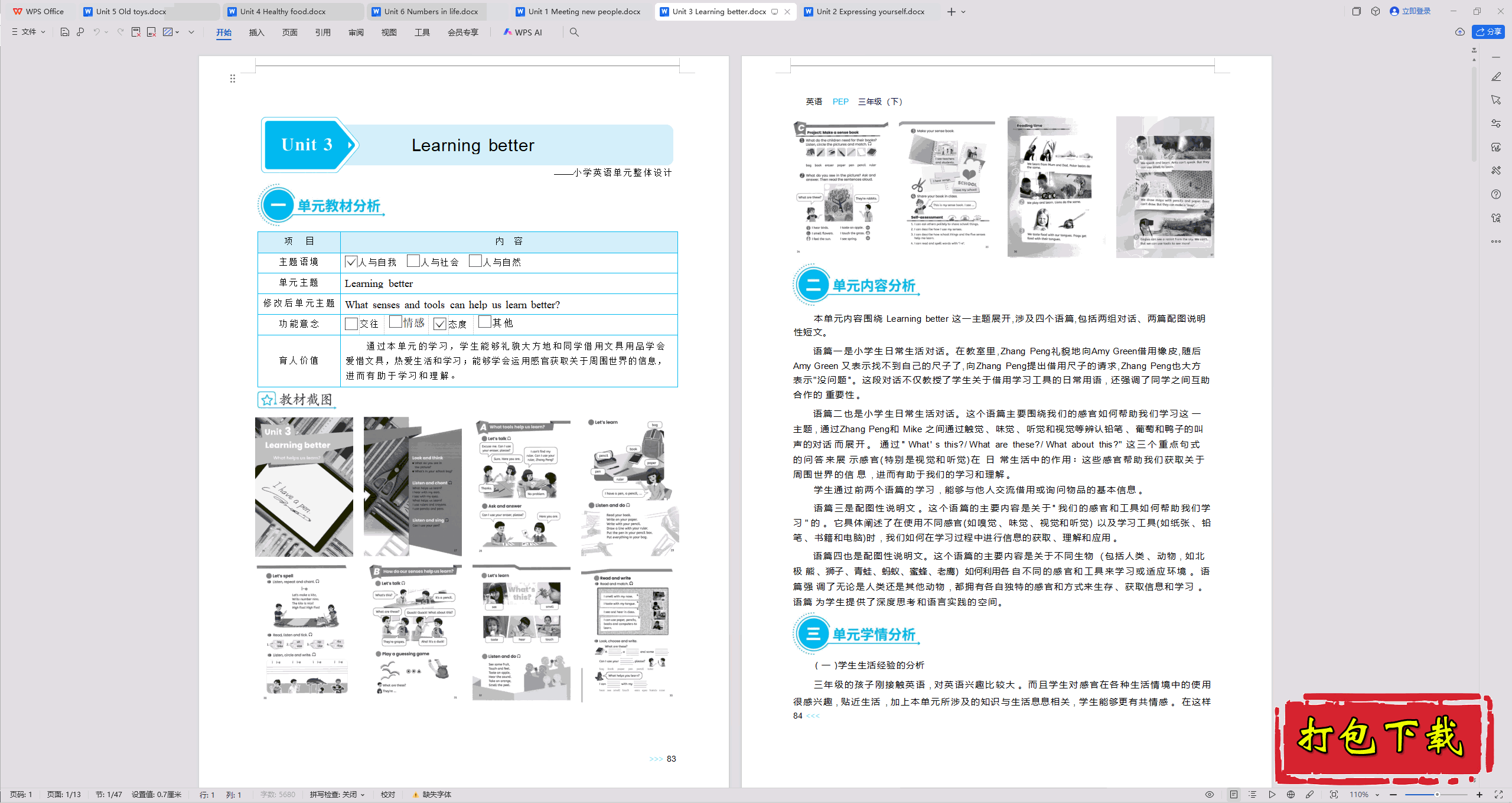Click the save document icon
Viewport: 1512px width, 803px height.
(65, 32)
